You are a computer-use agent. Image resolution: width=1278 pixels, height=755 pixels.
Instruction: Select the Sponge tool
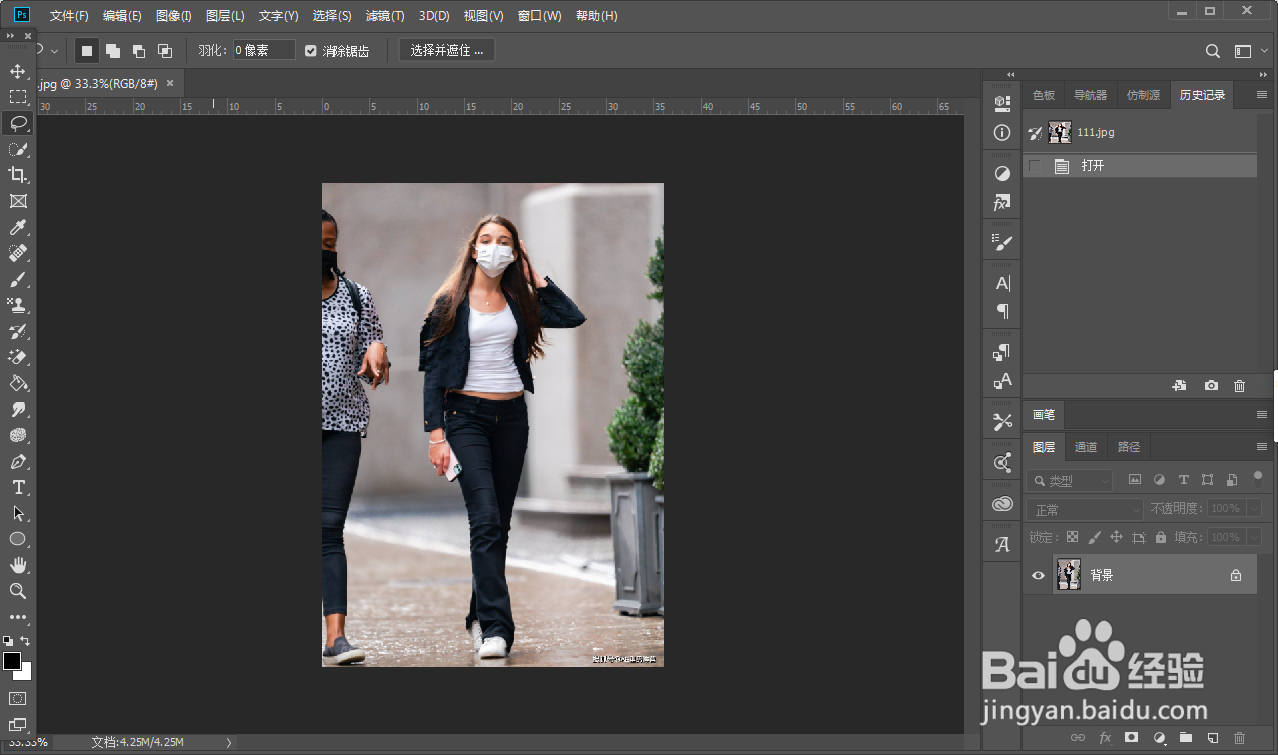click(x=18, y=435)
